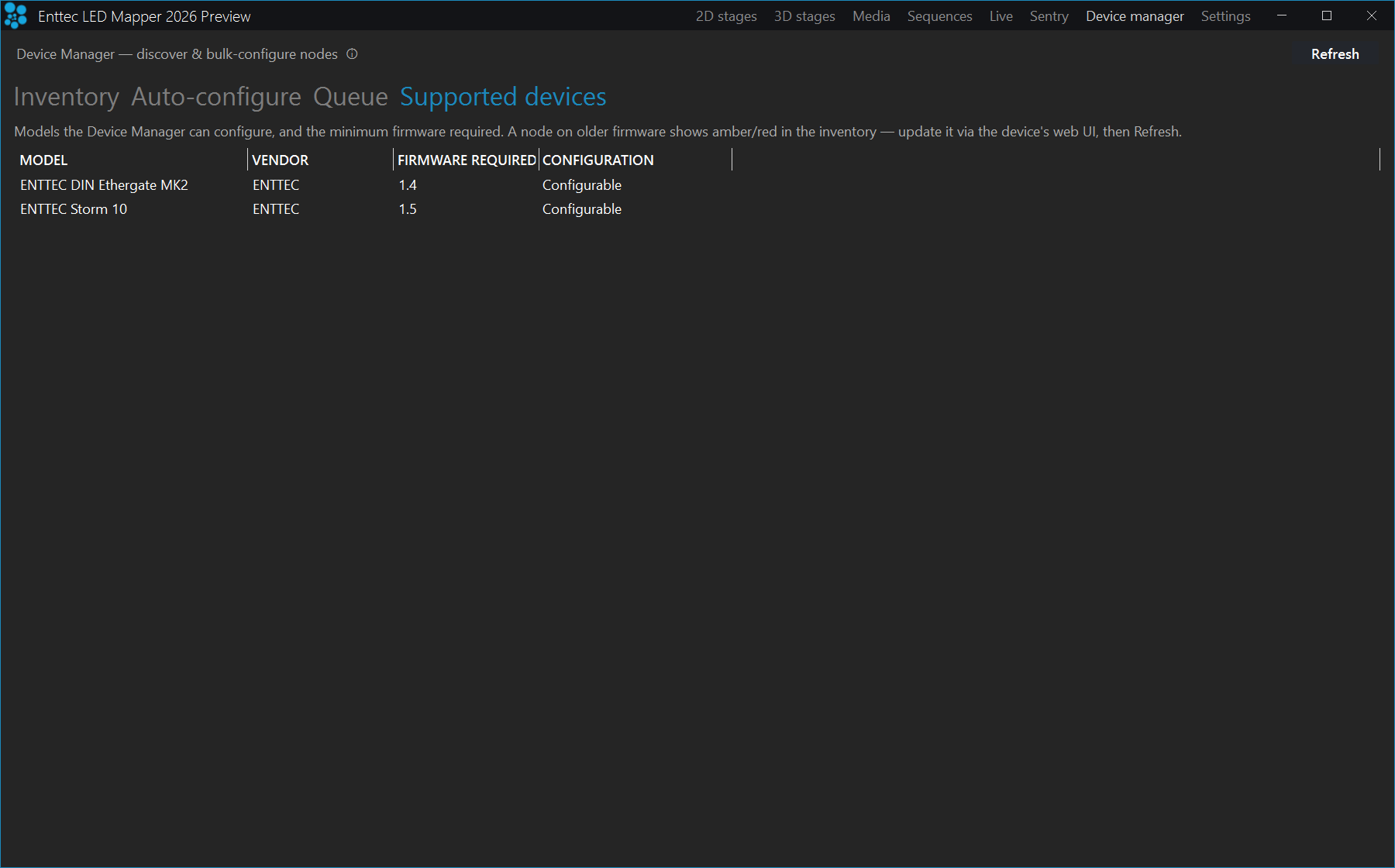
Task: Maximize the Enttec LED Mapper window
Action: pyautogui.click(x=1327, y=15)
